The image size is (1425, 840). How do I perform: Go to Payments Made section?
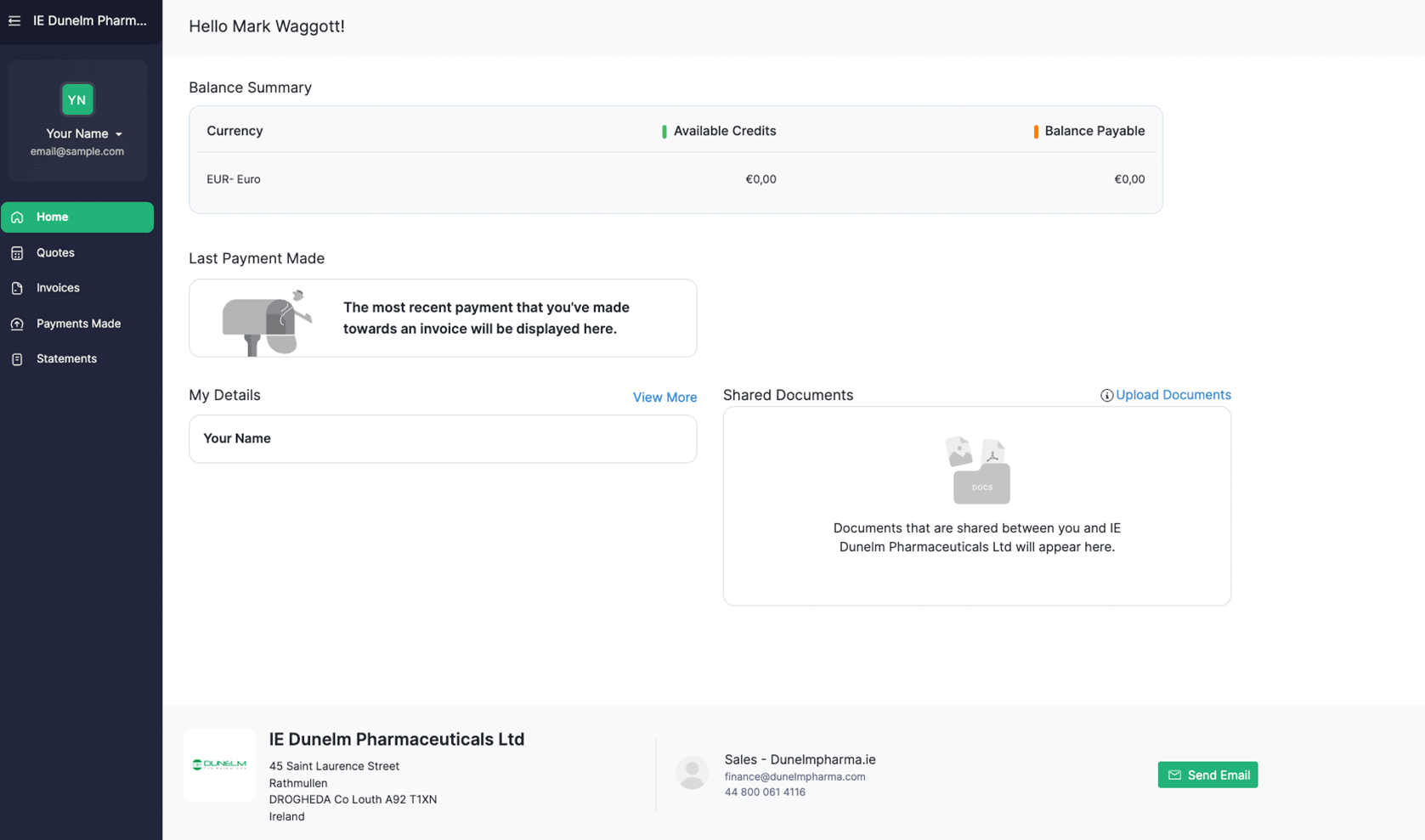(x=78, y=324)
